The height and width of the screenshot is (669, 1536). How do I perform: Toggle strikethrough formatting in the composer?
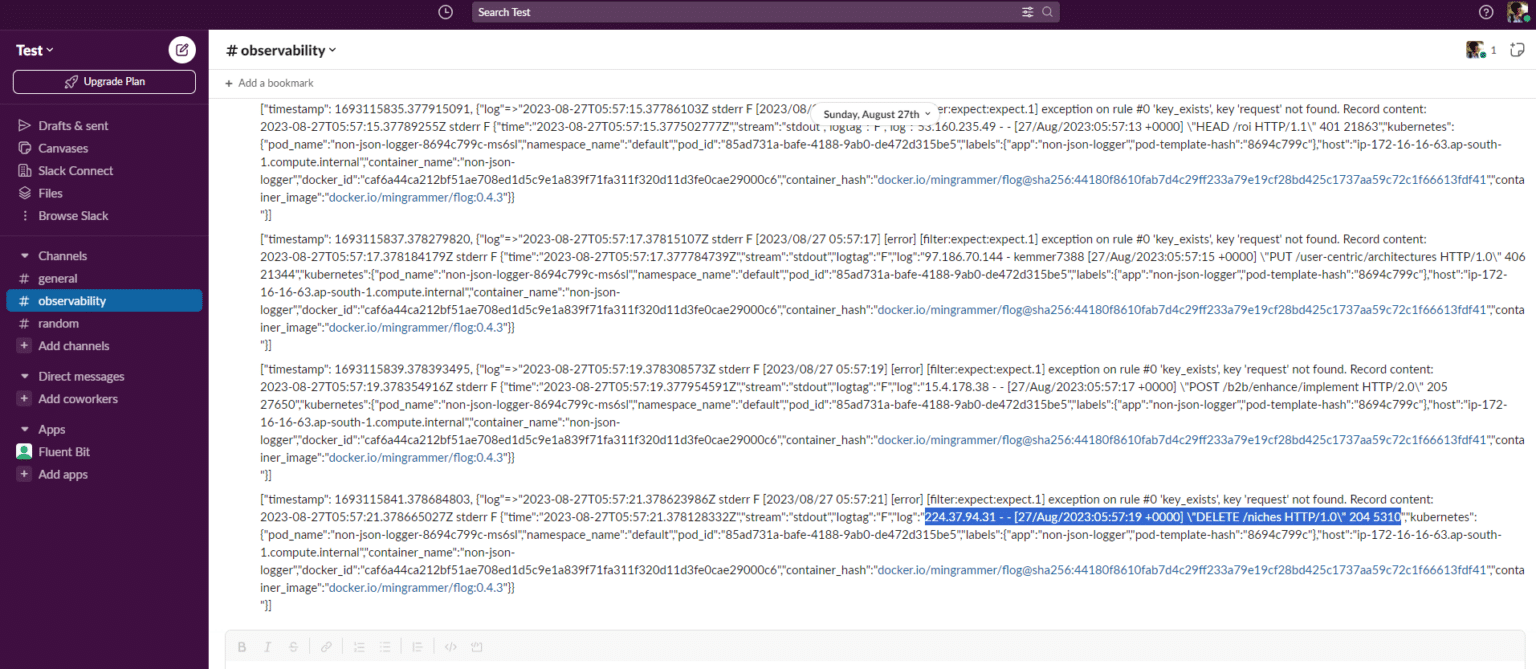point(293,646)
